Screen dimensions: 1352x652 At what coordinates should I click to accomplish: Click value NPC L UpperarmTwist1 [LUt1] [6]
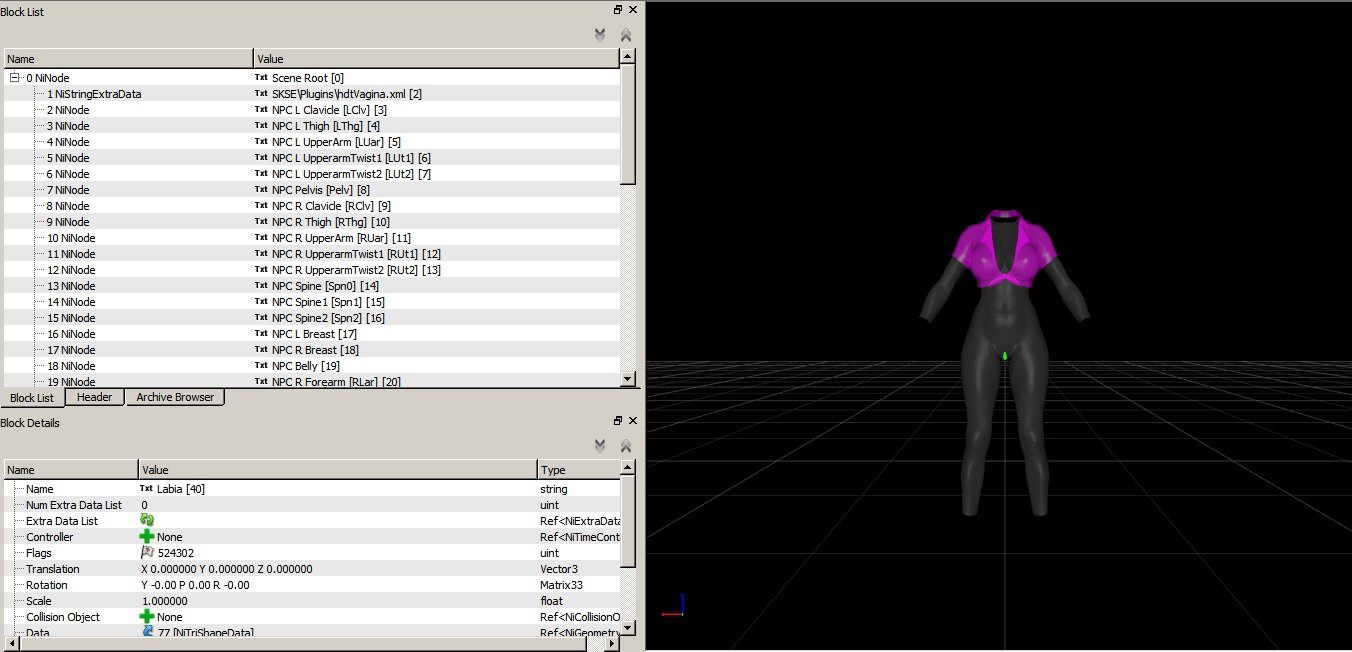point(351,158)
